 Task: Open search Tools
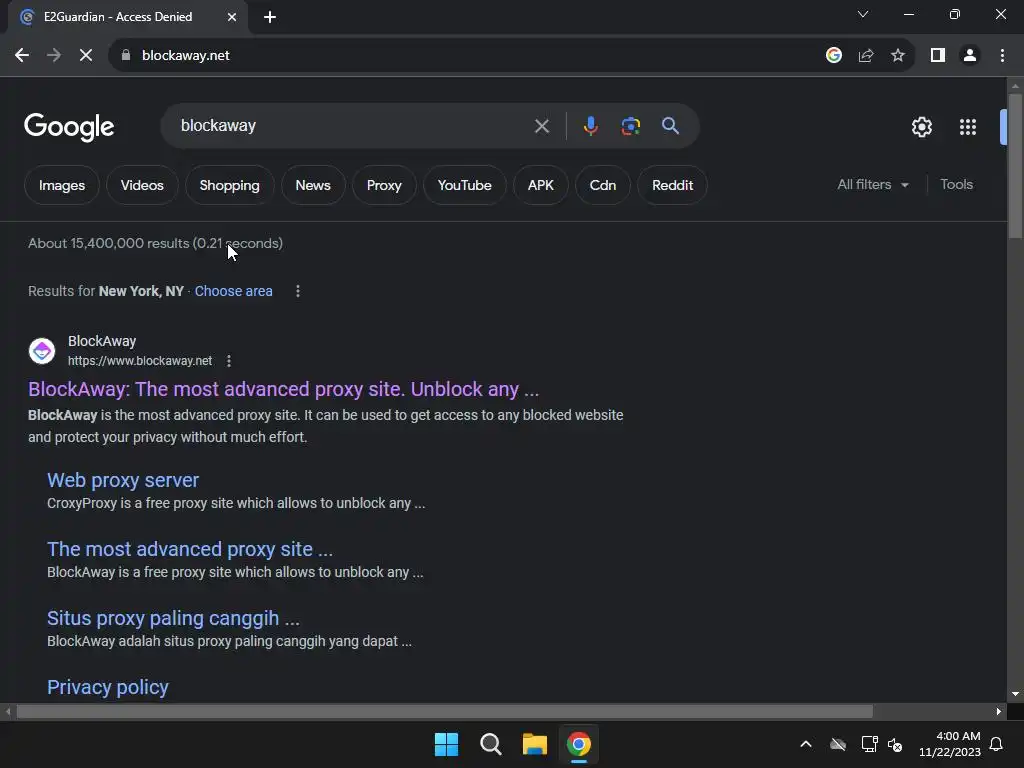956,185
